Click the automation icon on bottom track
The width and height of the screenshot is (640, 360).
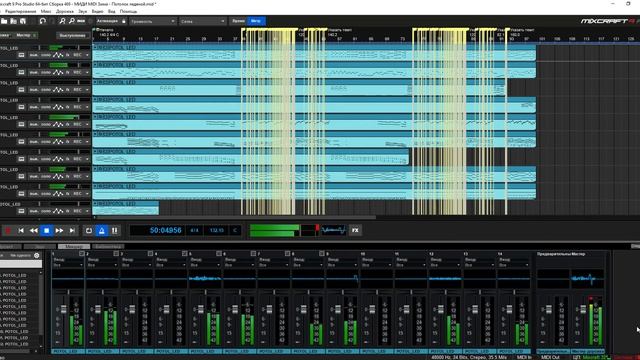tap(58, 211)
